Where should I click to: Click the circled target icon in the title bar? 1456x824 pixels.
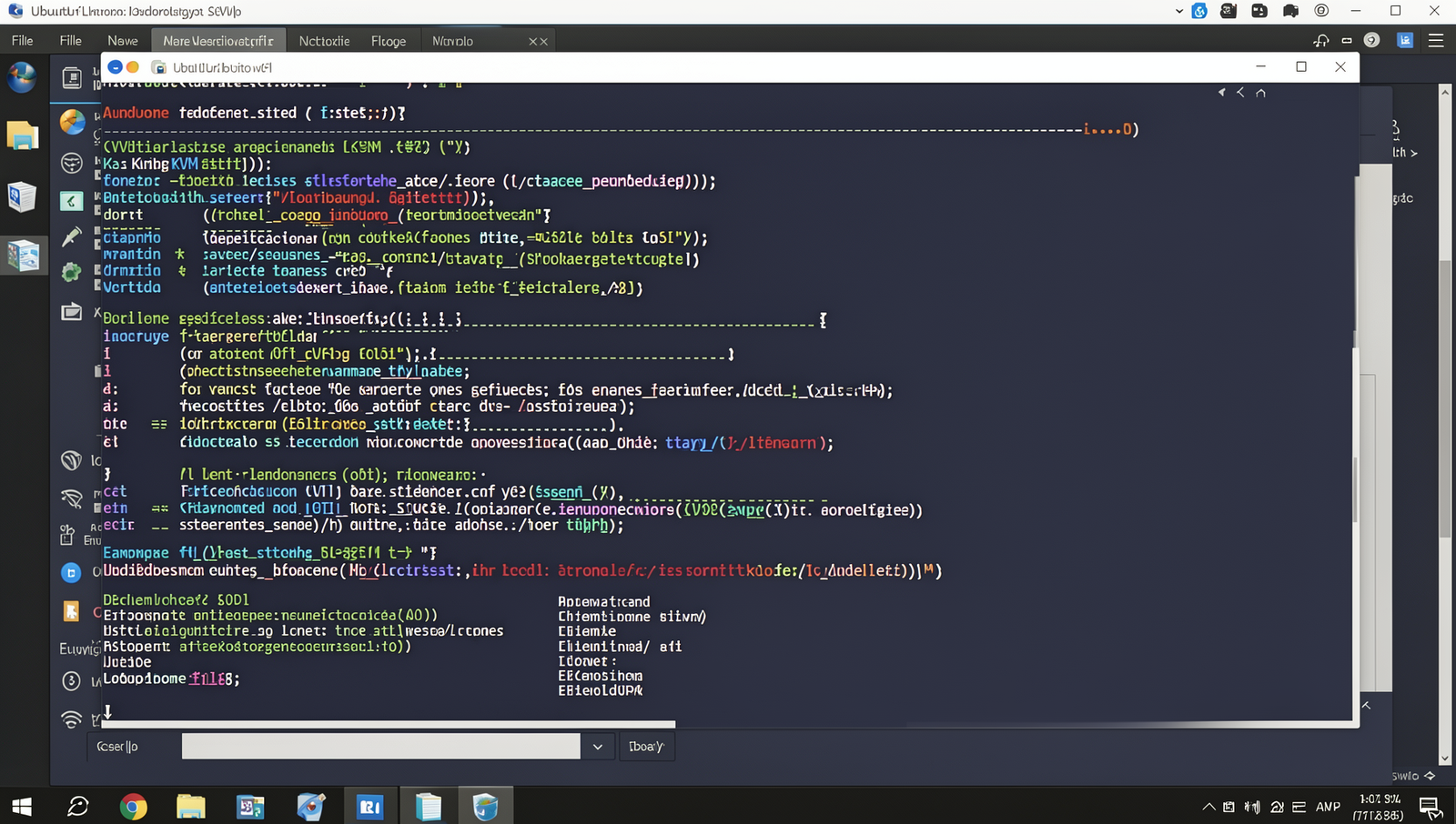tap(1321, 11)
